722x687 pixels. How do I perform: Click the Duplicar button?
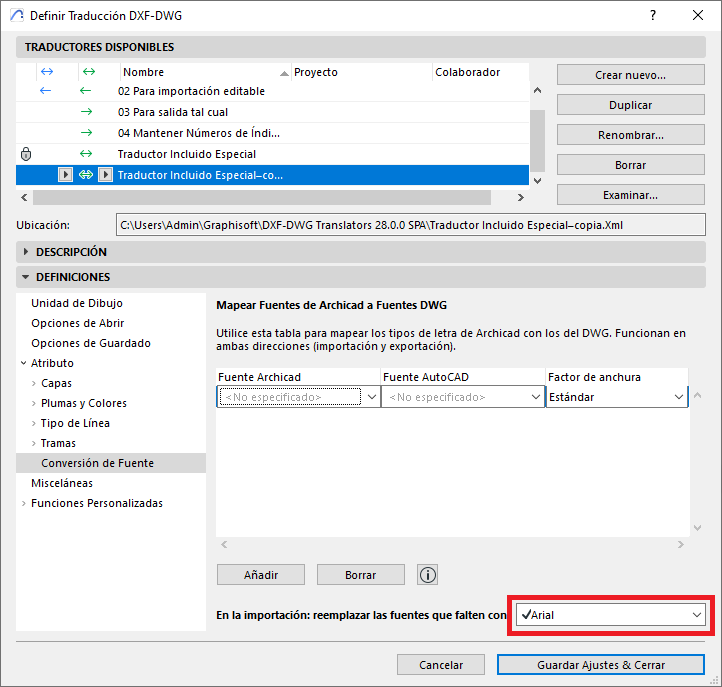click(630, 105)
